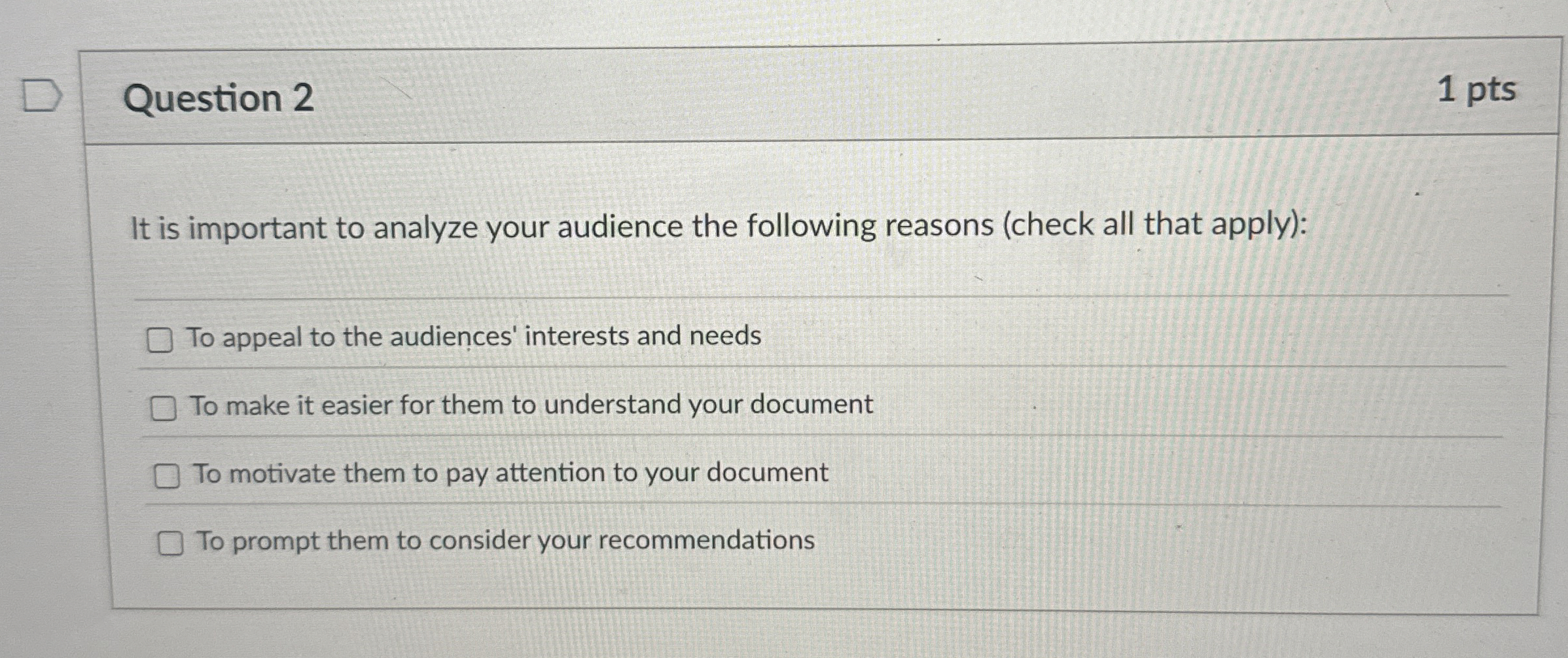This screenshot has height=658, width=1568.
Task: Check 'To make it easier for them to understand your document'
Action: 166,407
